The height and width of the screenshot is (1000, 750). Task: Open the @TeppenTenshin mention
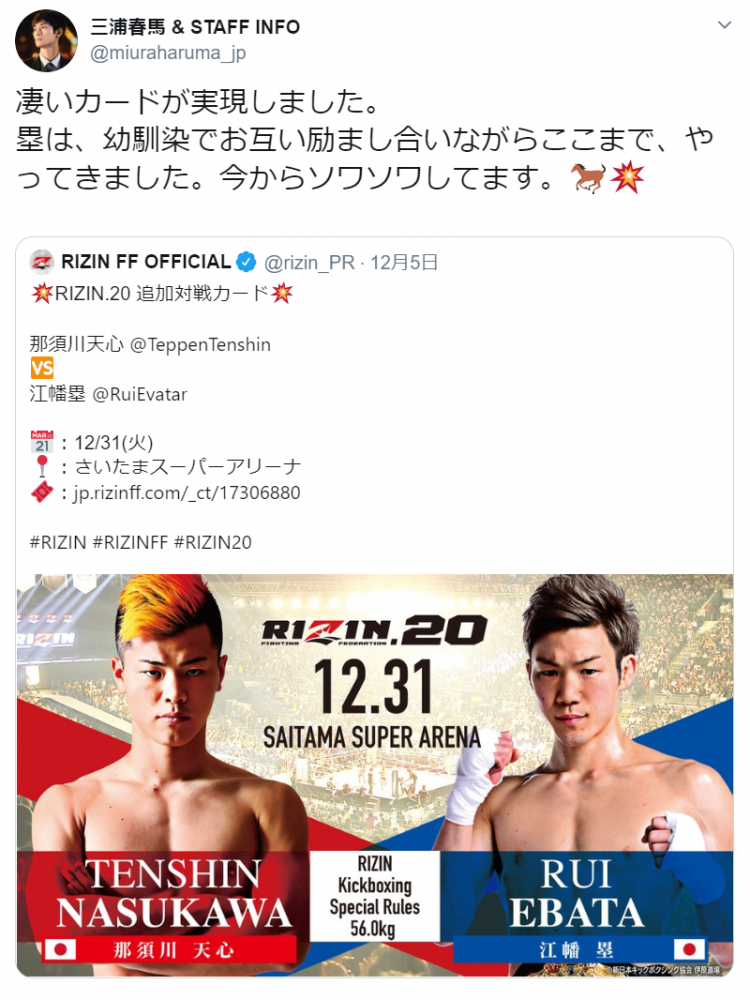coord(200,344)
